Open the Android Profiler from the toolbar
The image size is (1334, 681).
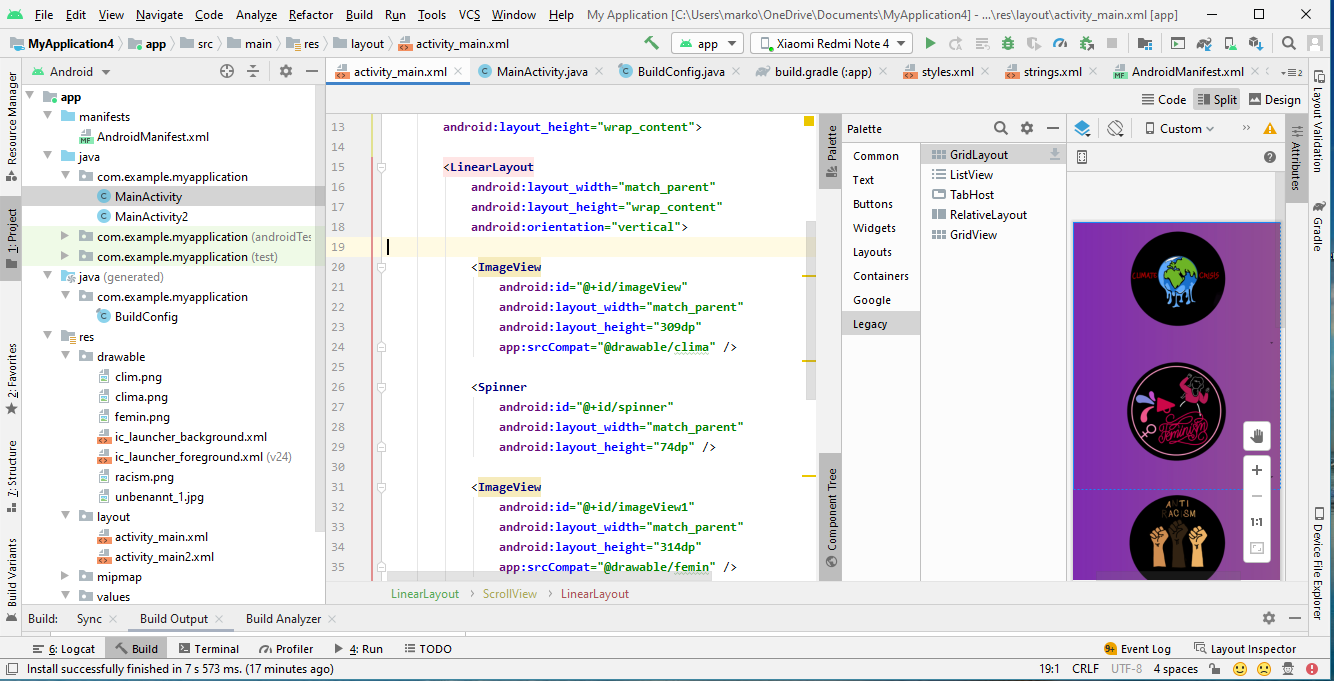point(1060,44)
